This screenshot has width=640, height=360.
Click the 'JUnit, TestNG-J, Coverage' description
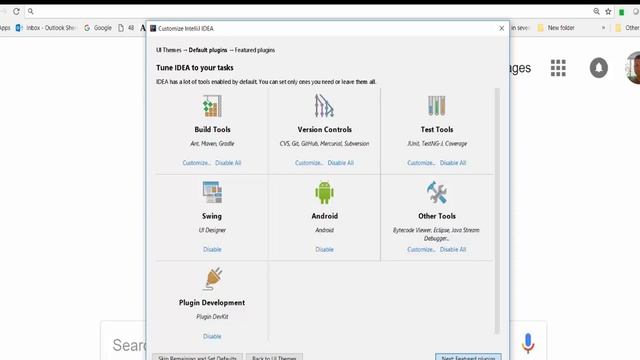point(437,143)
